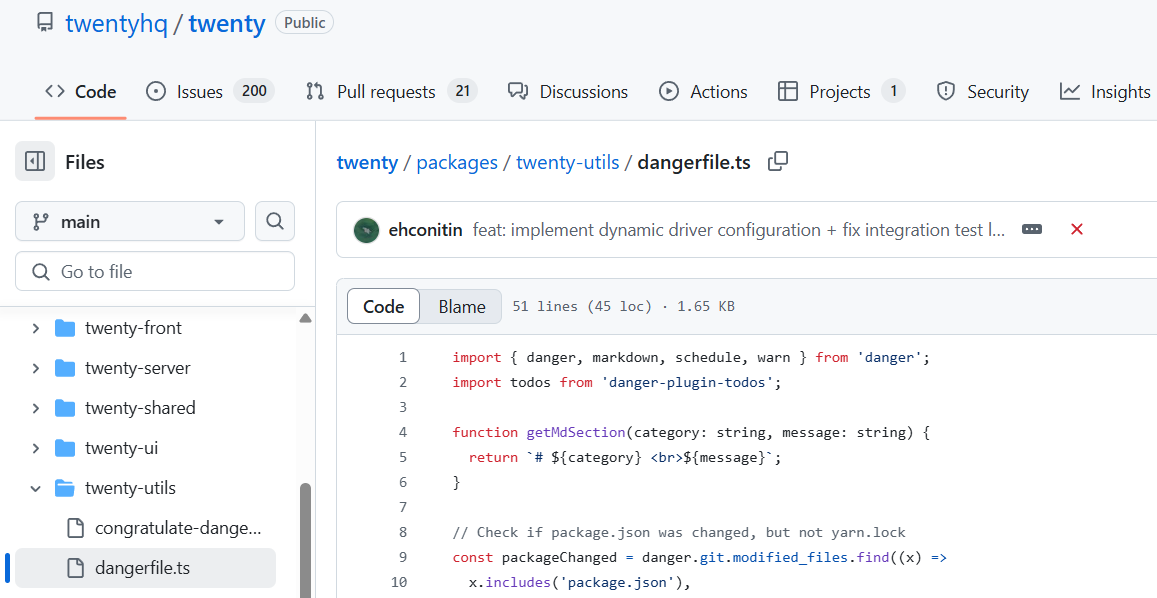Image resolution: width=1157 pixels, height=598 pixels.
Task: Click the twenty breadcrumb link
Action: (367, 162)
